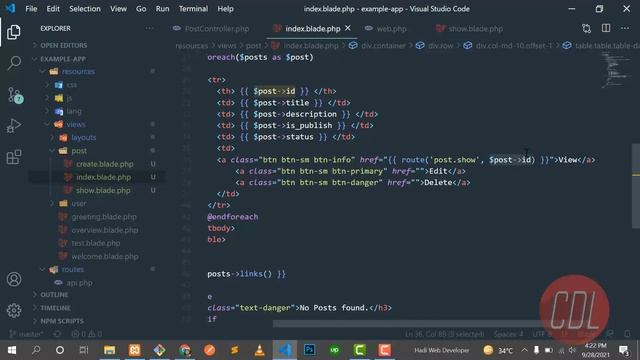Open Photoshop from the taskbar
This screenshot has height=360, width=640.
(x=309, y=350)
